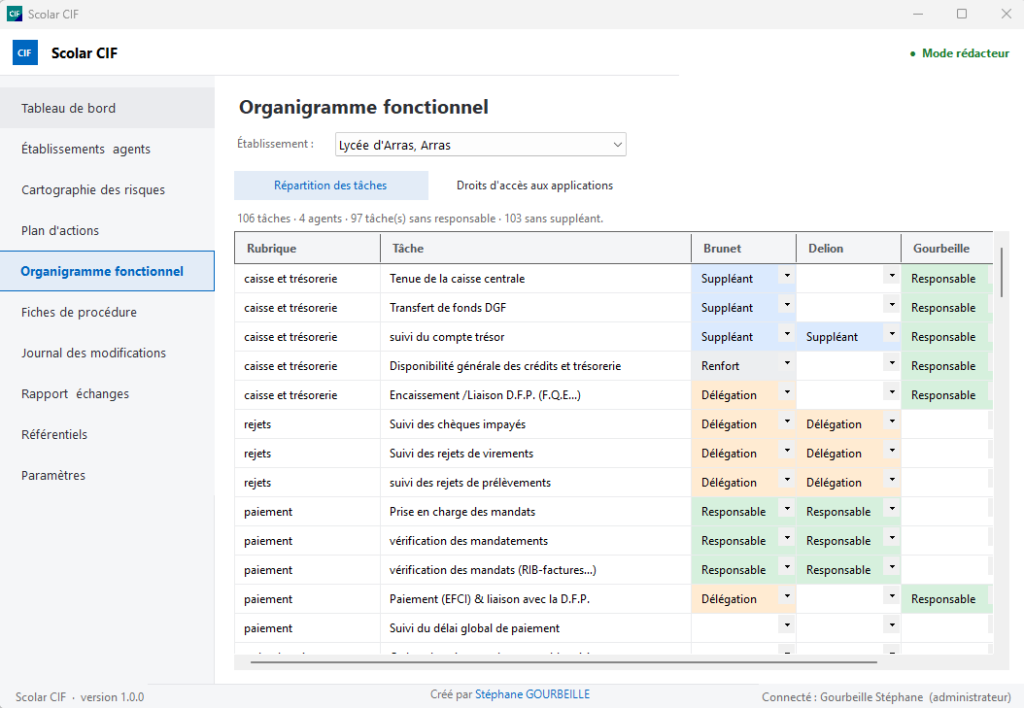Screen dimensions: 1024x708
Task: Click the 'version 1.0.0' status bar text
Action: (x=112, y=697)
